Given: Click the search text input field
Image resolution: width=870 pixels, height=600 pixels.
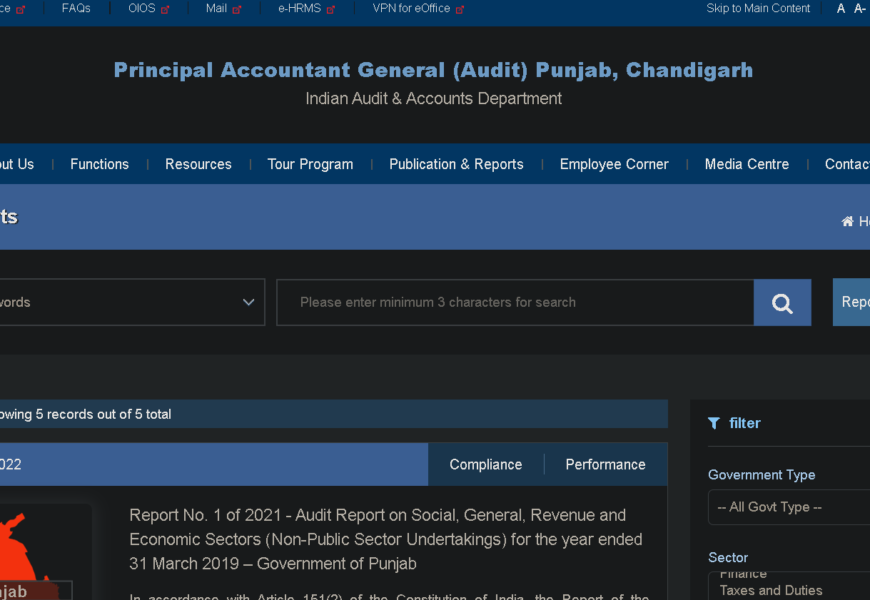Looking at the screenshot, I should (515, 303).
